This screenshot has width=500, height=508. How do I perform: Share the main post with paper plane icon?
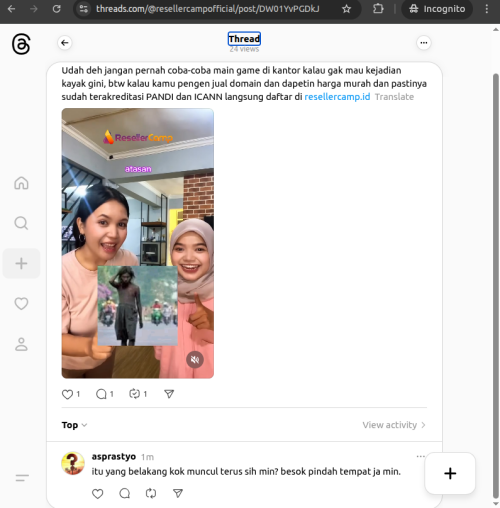(169, 394)
